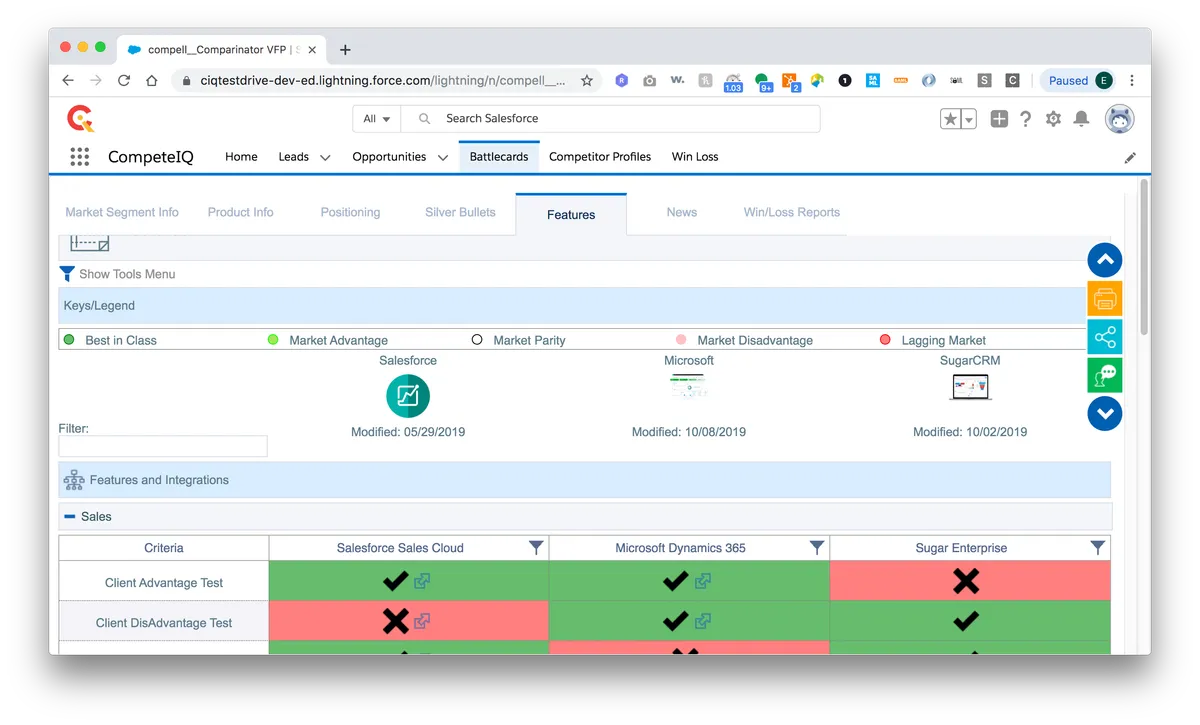The width and height of the screenshot is (1200, 725).
Task: Click the Search Salesforce field
Action: (x=610, y=119)
